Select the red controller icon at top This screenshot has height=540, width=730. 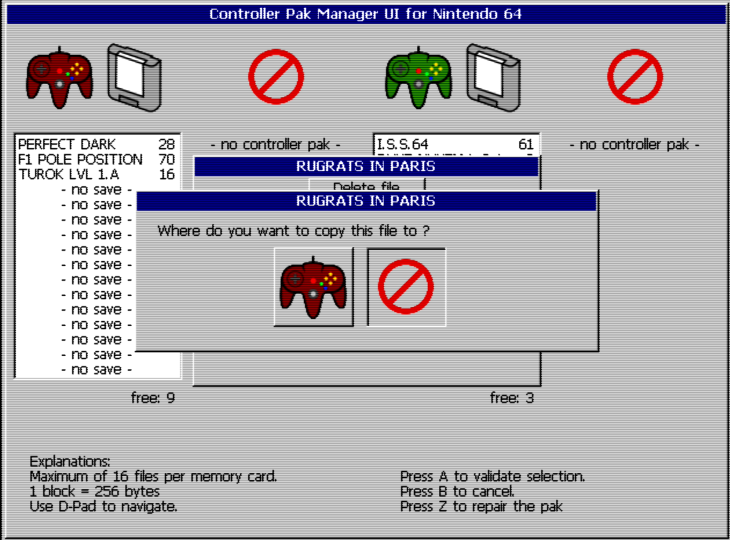coord(59,78)
